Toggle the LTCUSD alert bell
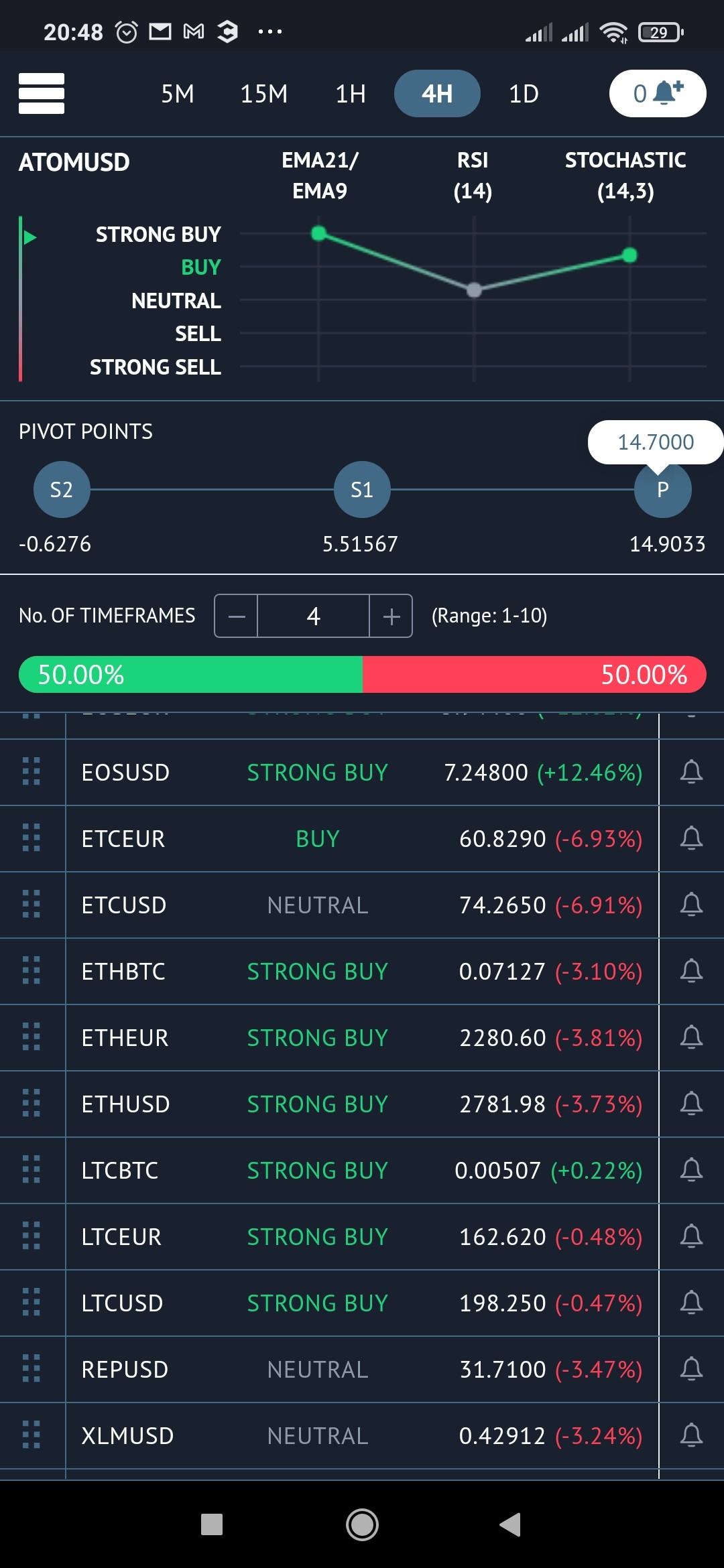This screenshot has height=1568, width=724. click(x=691, y=1303)
